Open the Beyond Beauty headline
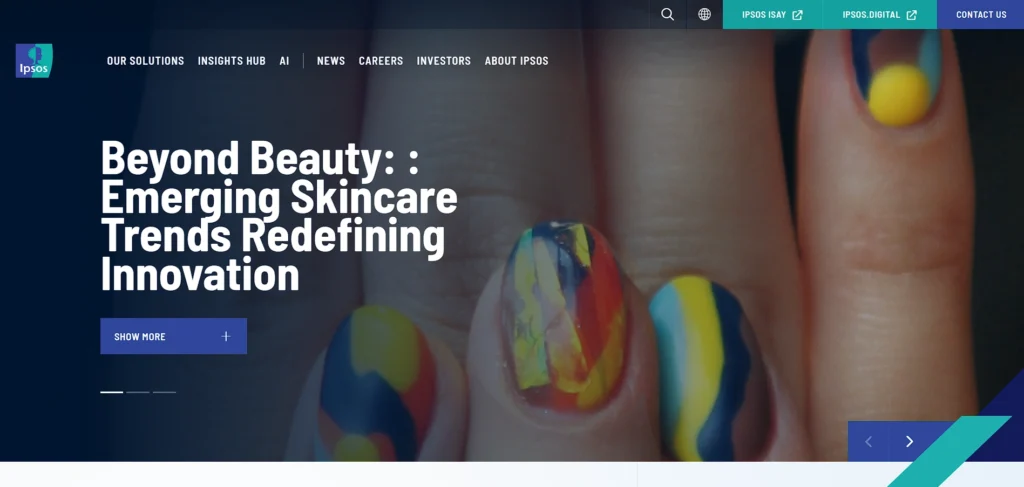 (x=280, y=215)
